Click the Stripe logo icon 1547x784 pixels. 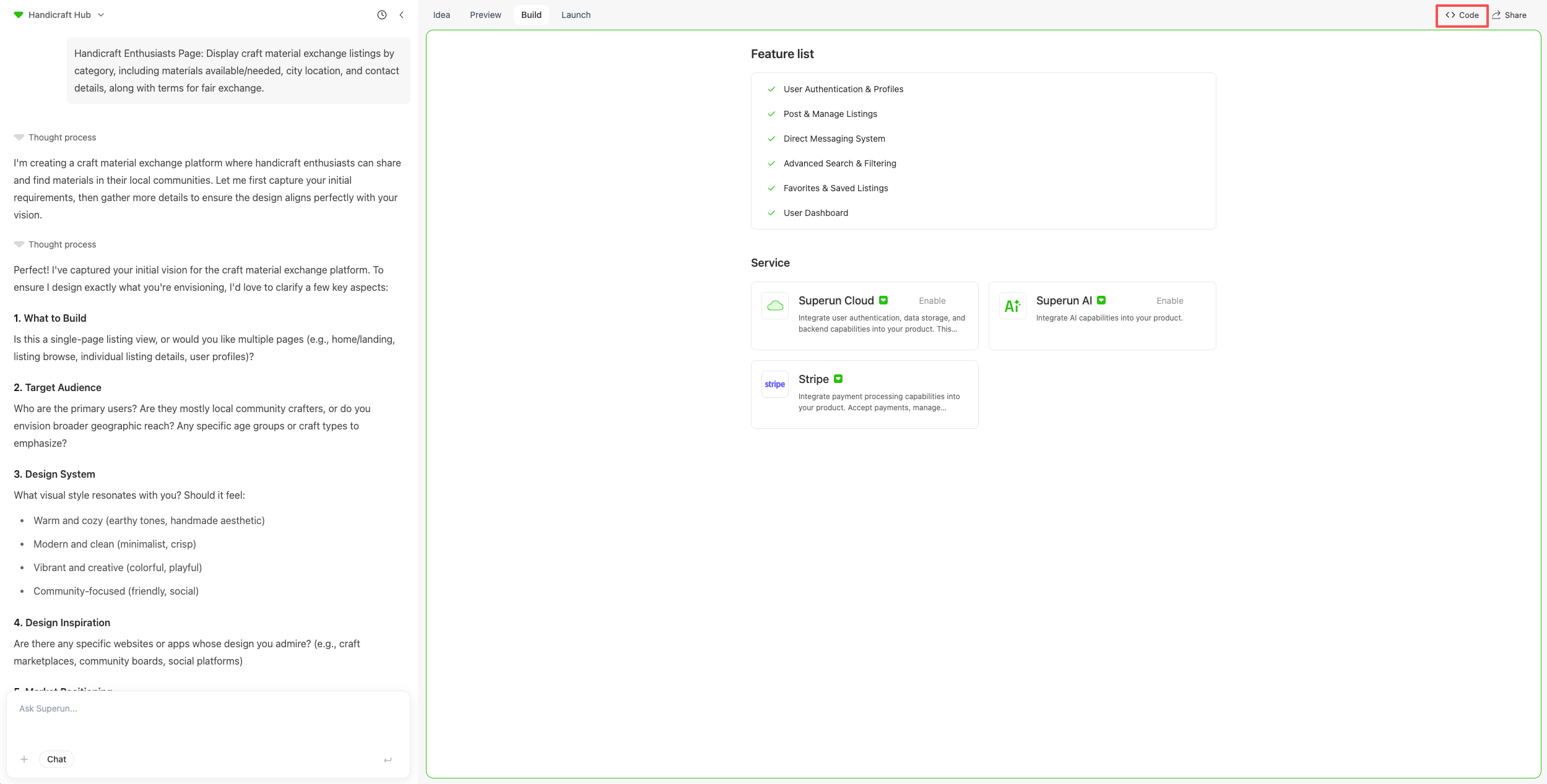(x=774, y=384)
